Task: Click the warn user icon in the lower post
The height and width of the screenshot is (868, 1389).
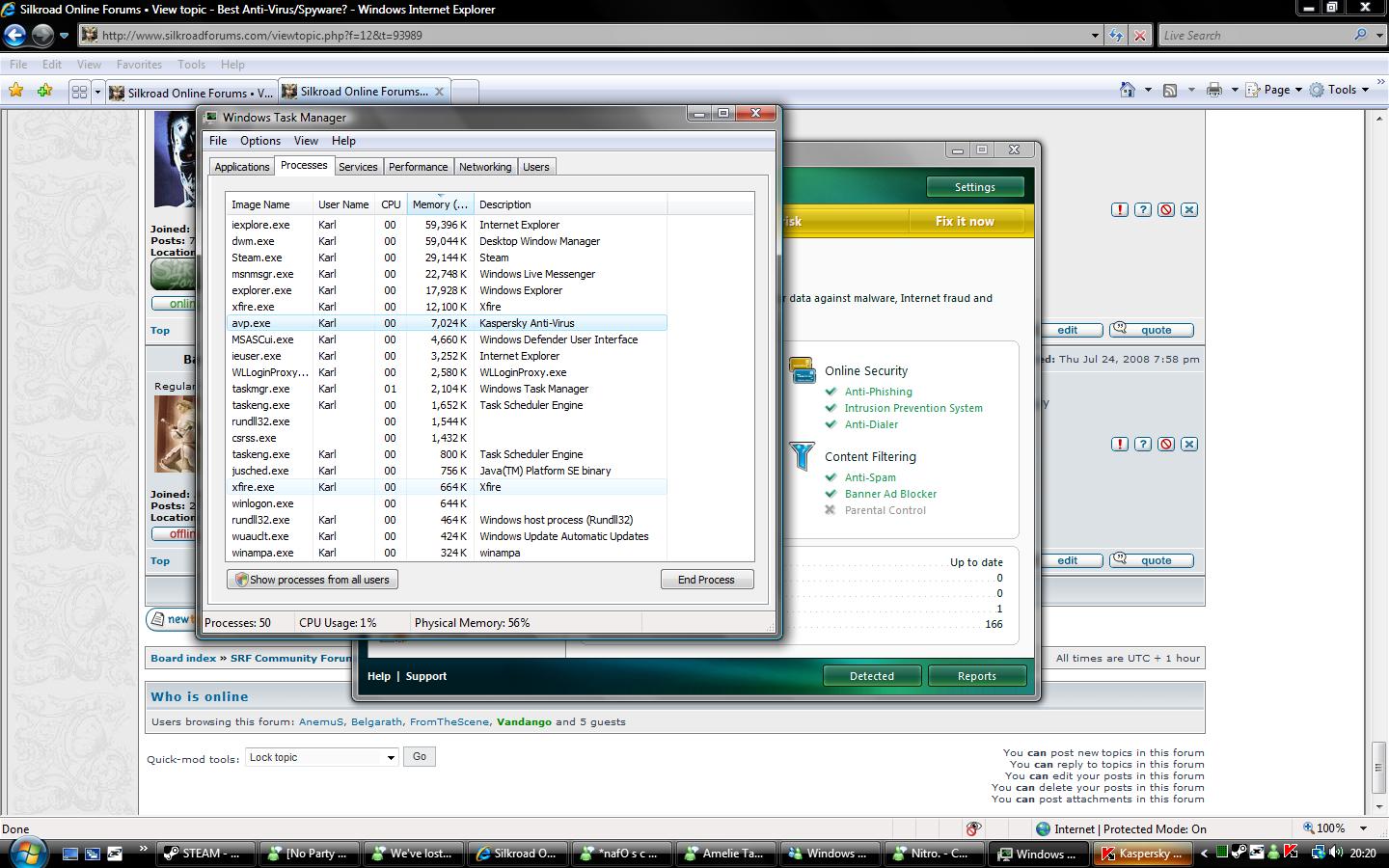Action: tap(1166, 444)
